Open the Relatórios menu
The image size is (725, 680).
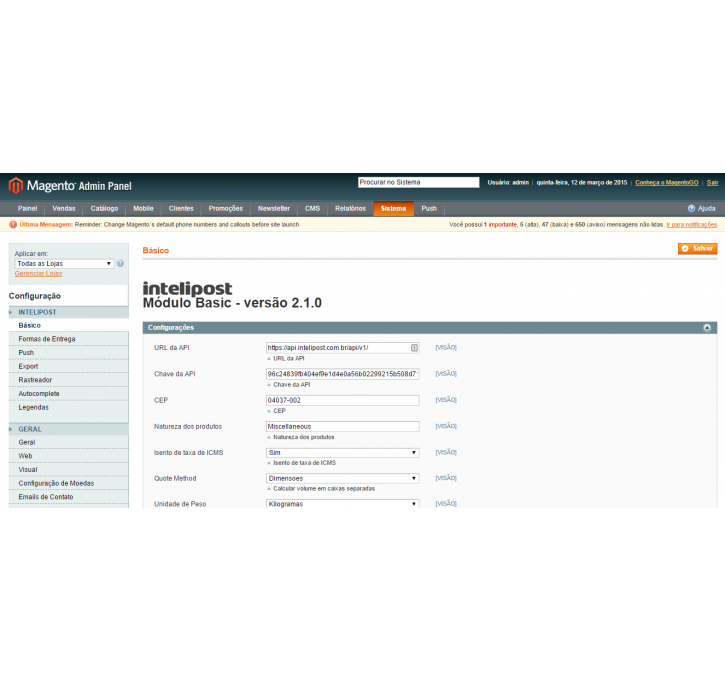tap(350, 208)
